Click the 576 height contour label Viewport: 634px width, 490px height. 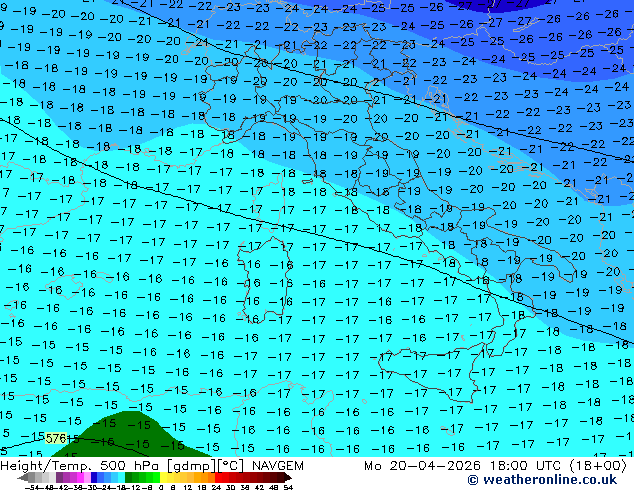[56, 438]
